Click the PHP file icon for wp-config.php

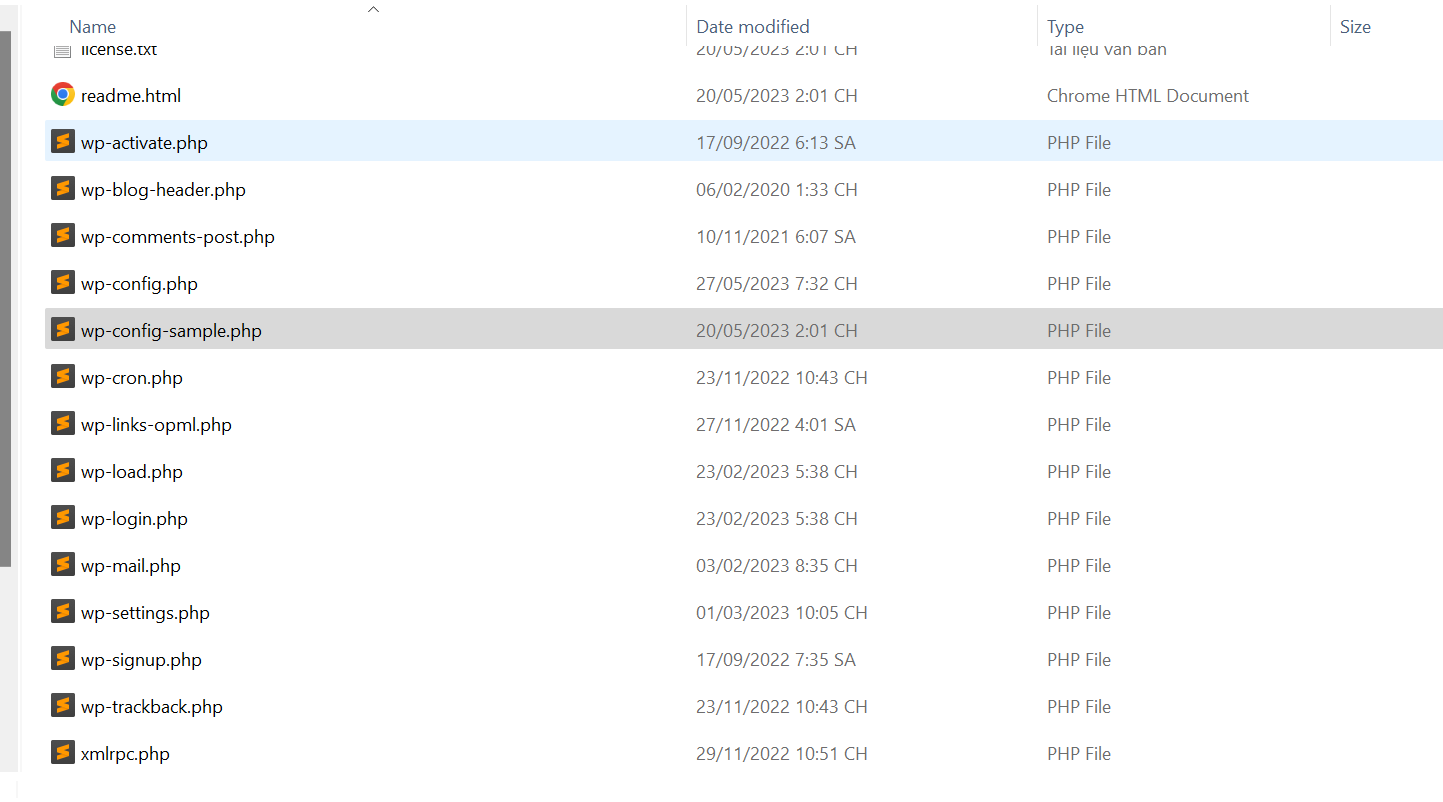(62, 282)
